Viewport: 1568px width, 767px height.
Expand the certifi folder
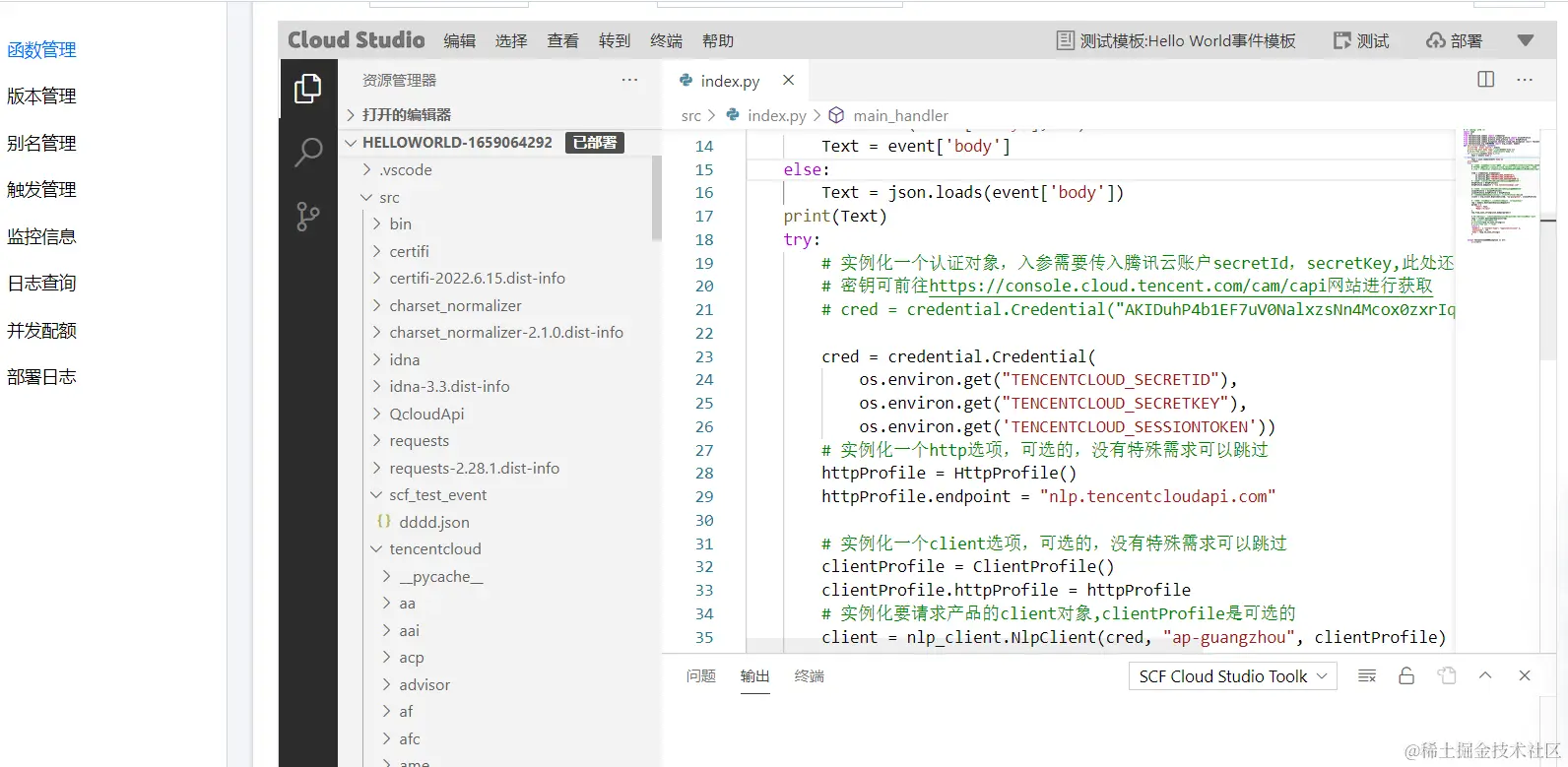(495, 251)
